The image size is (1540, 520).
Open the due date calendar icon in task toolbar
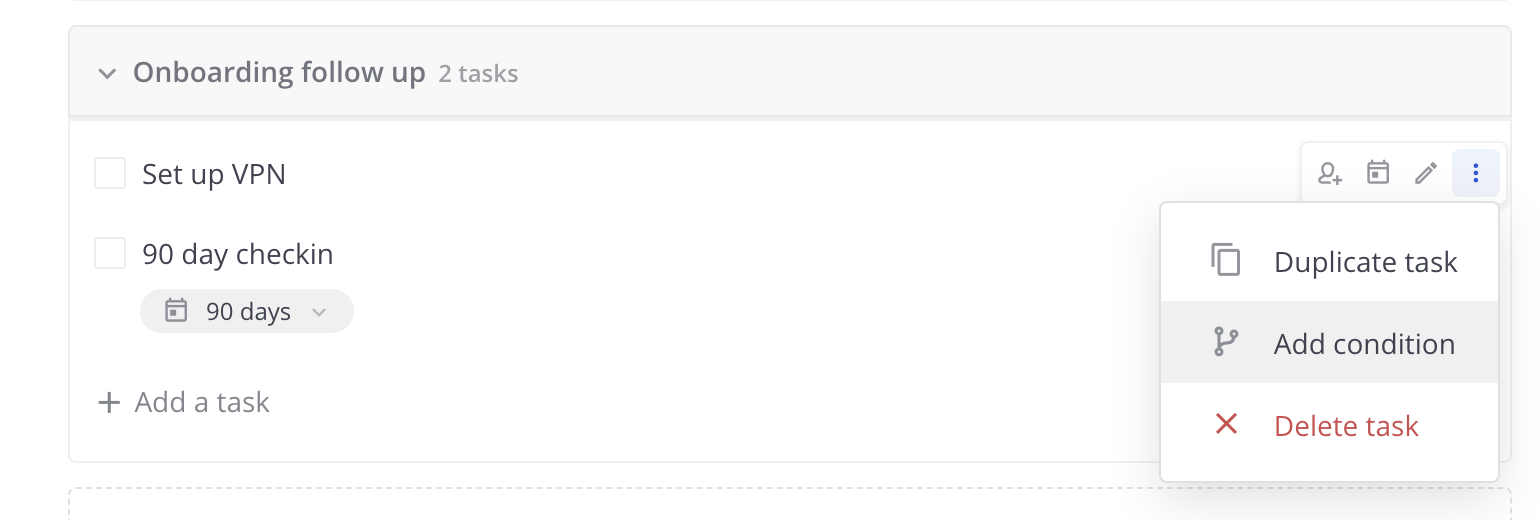click(x=1378, y=173)
